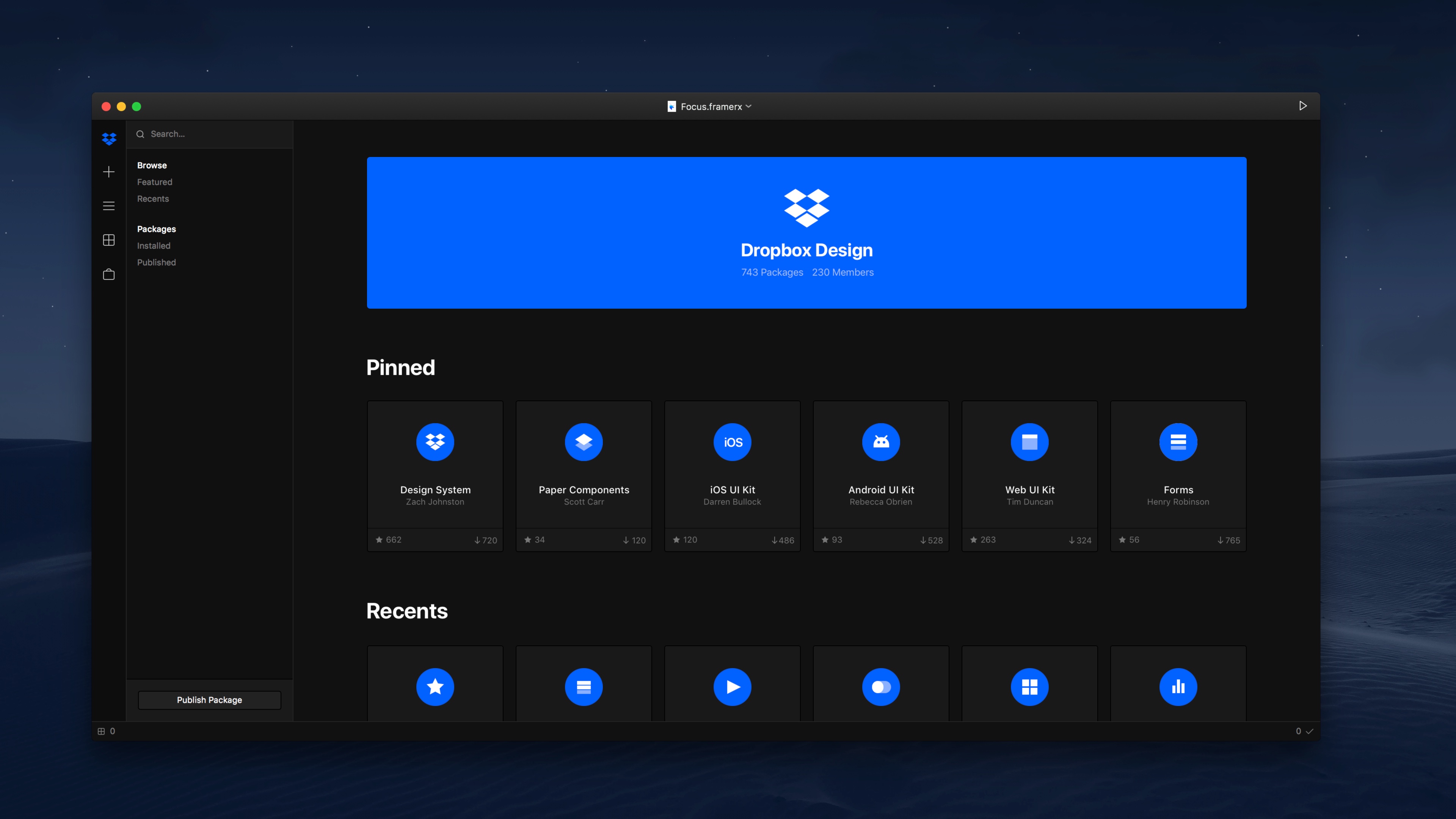Image resolution: width=1456 pixels, height=819 pixels.
Task: Click the large Dropbox logo in banner
Action: tap(806, 208)
